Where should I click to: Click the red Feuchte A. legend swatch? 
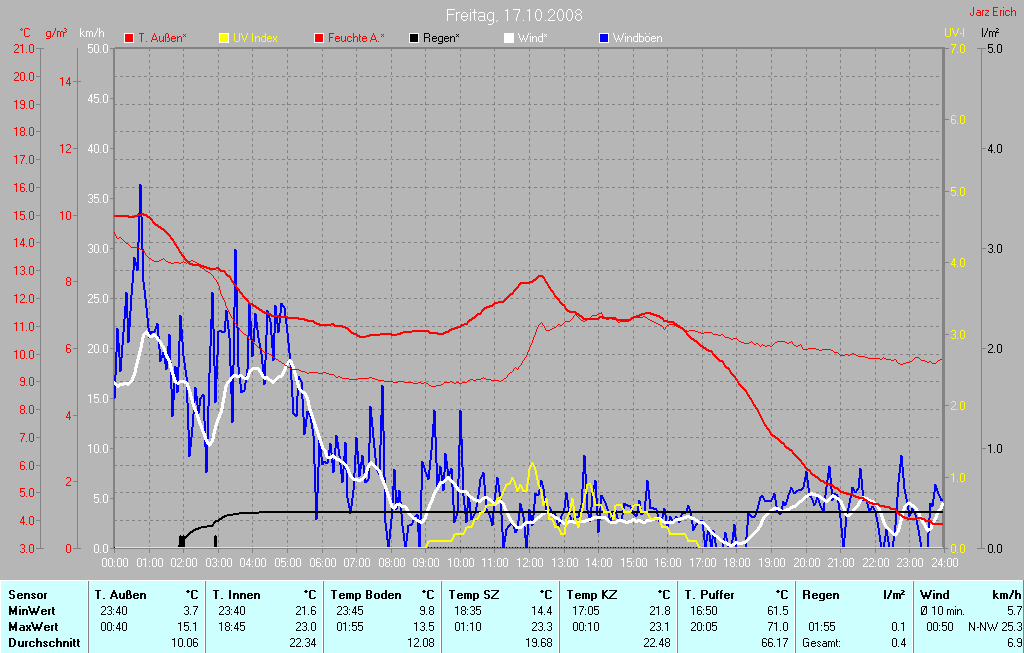(319, 38)
